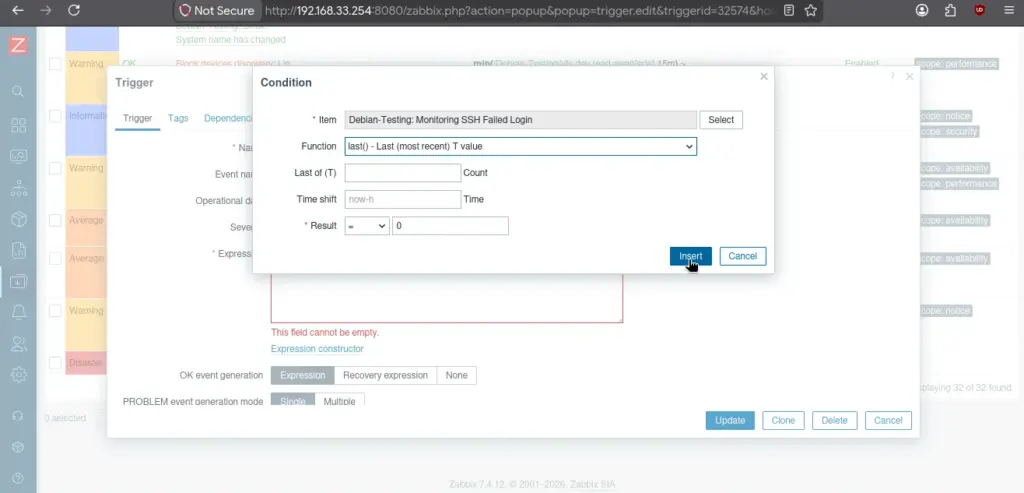Close the Condition dialog with the X
Screen dimensions: 1024x493
tap(764, 76)
